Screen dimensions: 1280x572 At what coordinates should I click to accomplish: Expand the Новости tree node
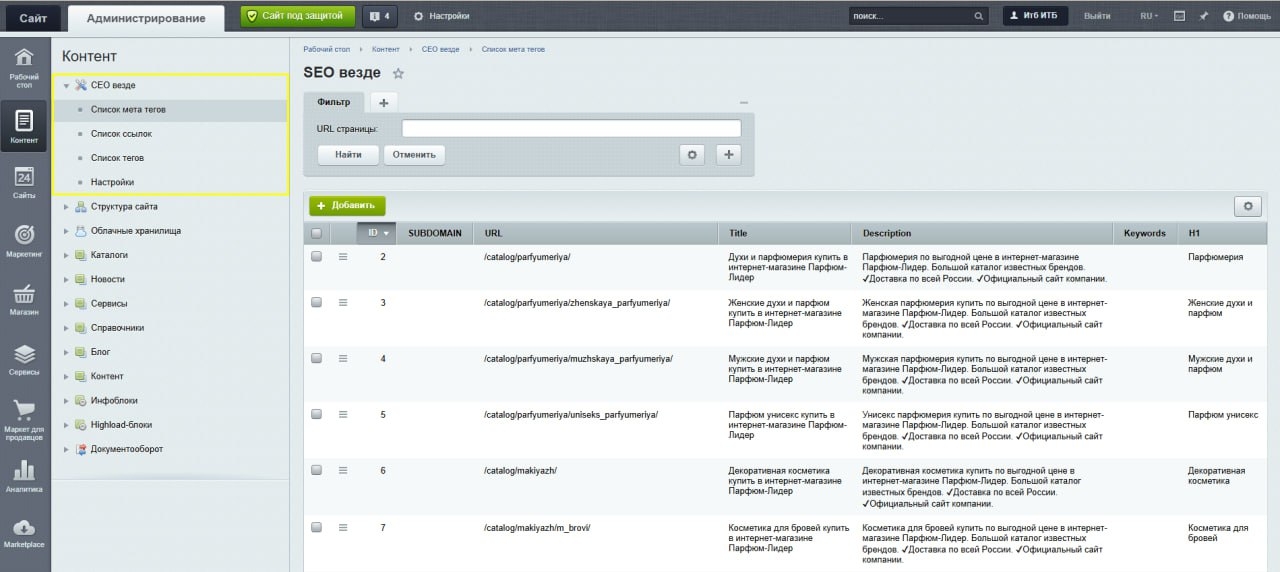[66, 280]
